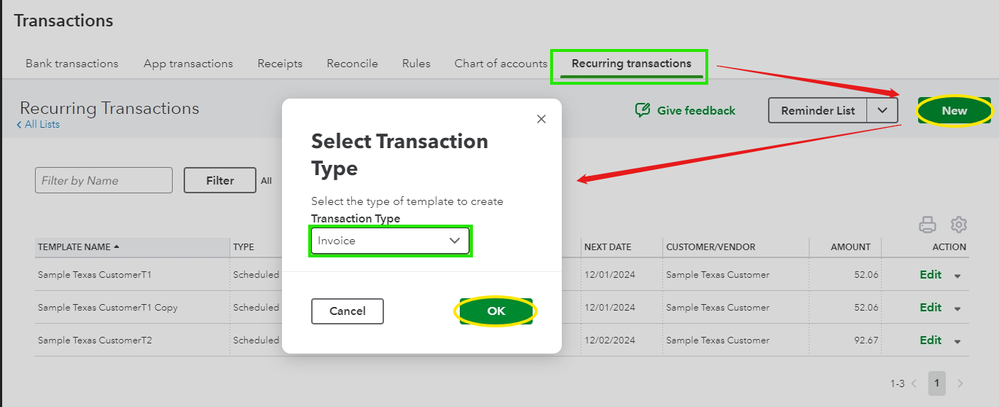Open the table settings gear icon
The width and height of the screenshot is (999, 407).
click(959, 224)
